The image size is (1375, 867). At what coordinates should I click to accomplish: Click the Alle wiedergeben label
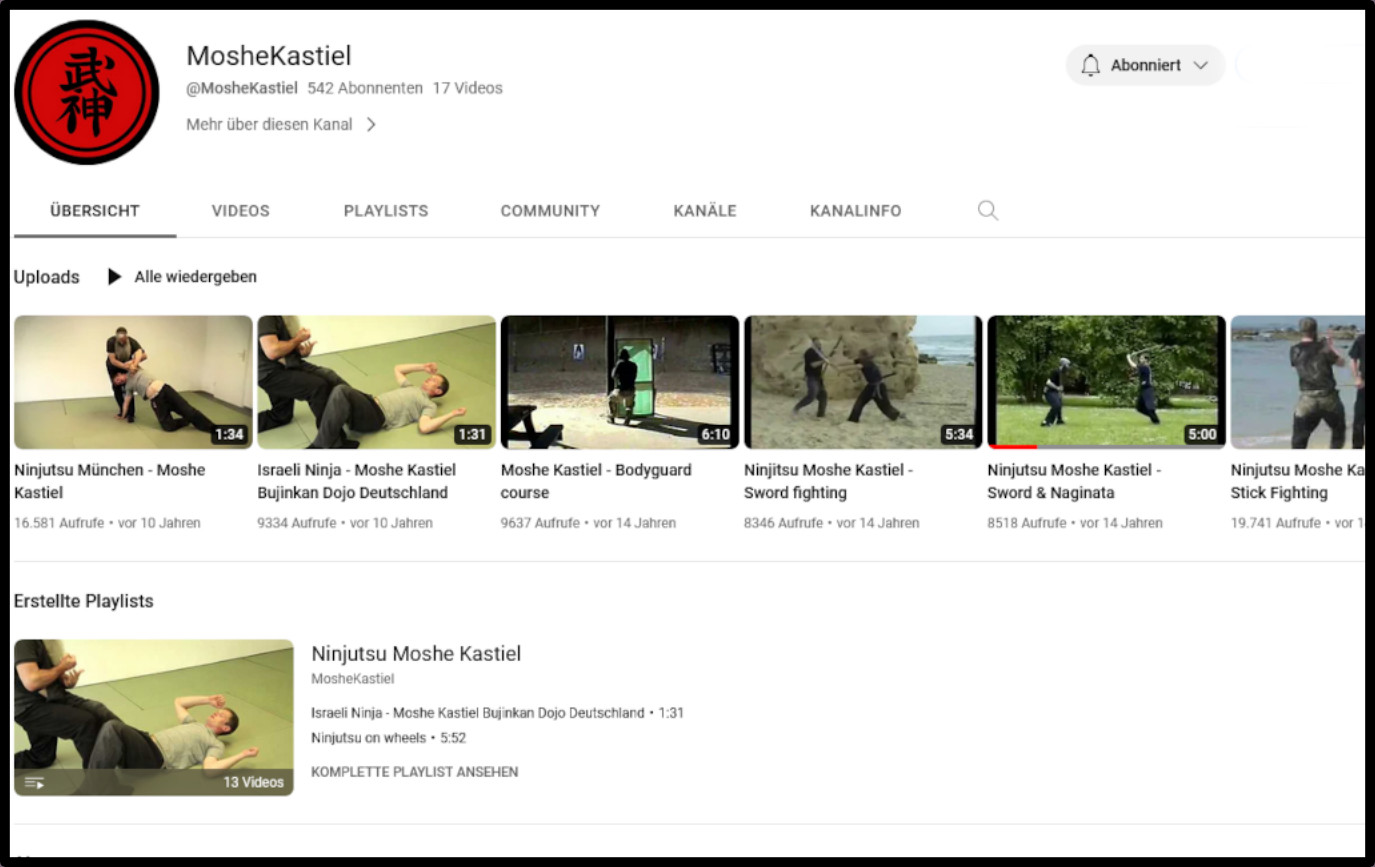196,277
